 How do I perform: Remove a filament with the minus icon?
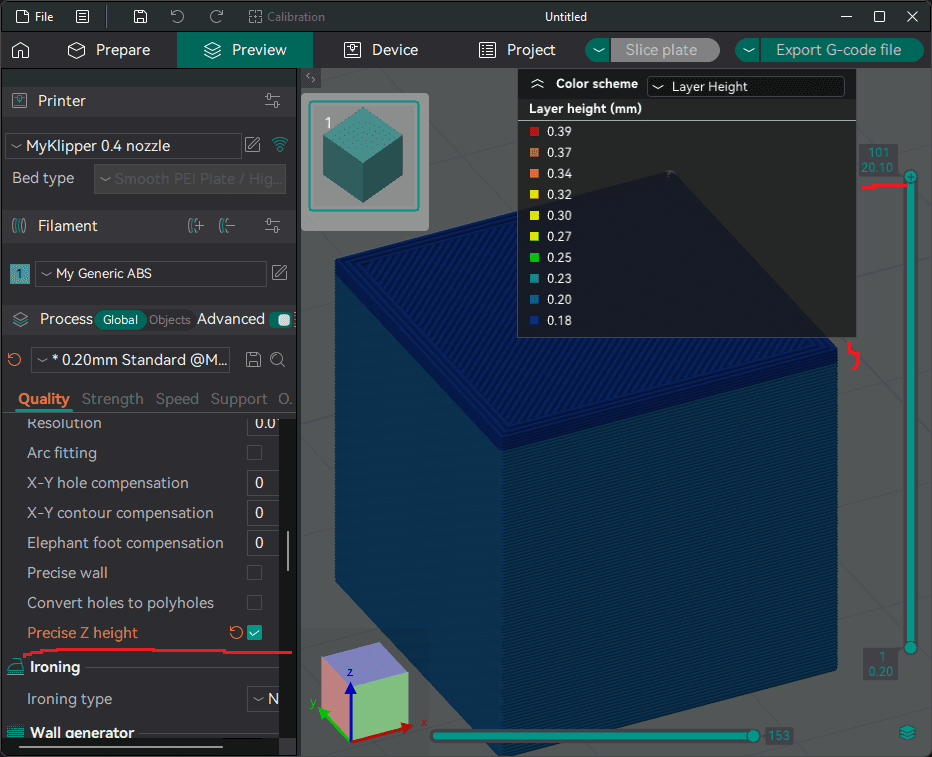(x=227, y=226)
